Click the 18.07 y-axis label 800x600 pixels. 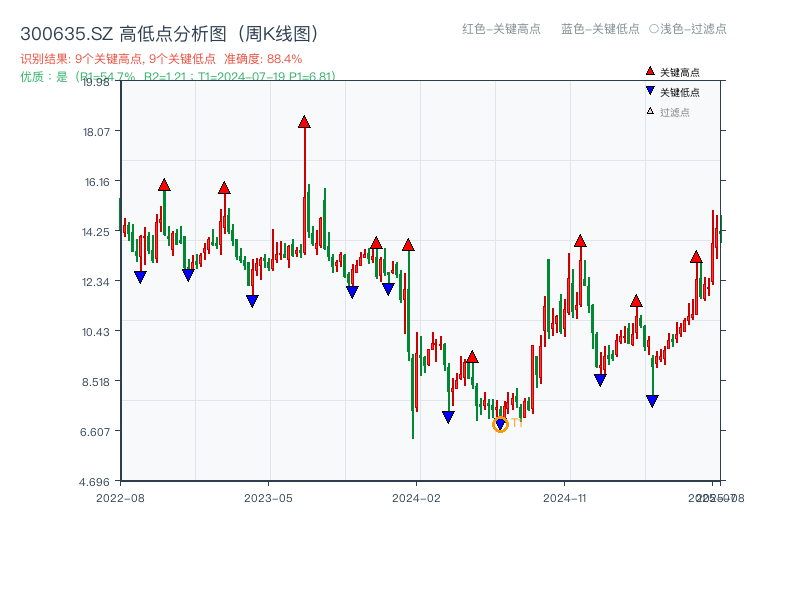[x=96, y=132]
